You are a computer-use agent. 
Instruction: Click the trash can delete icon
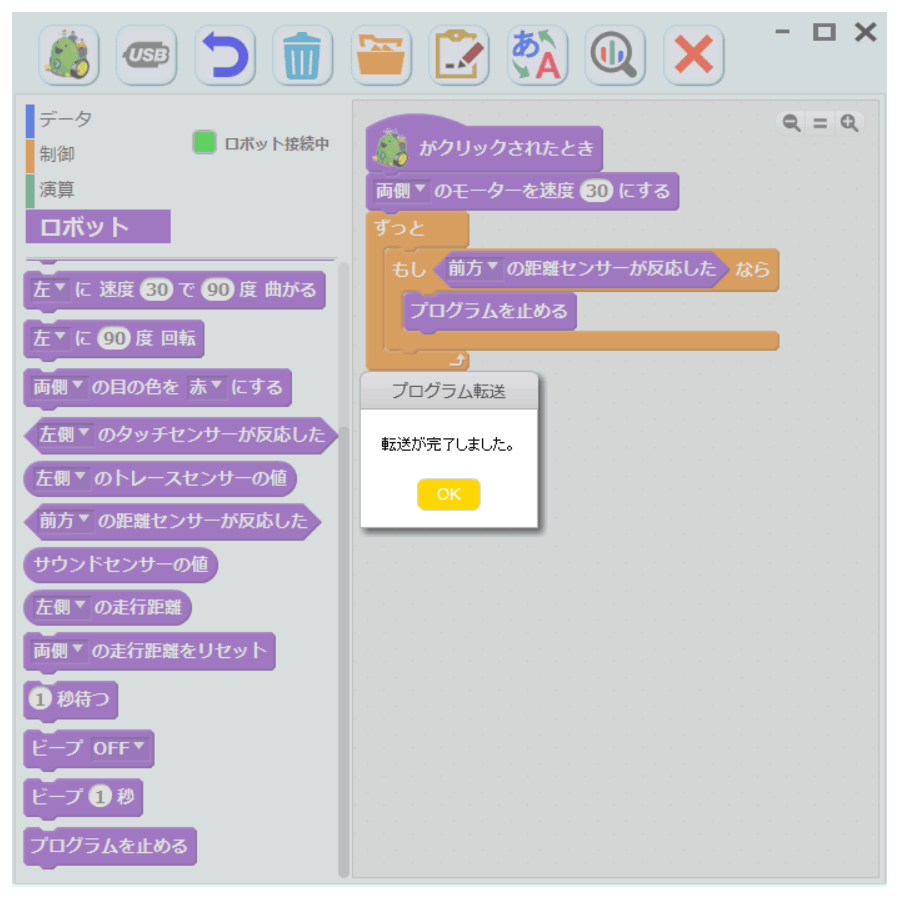click(302, 55)
